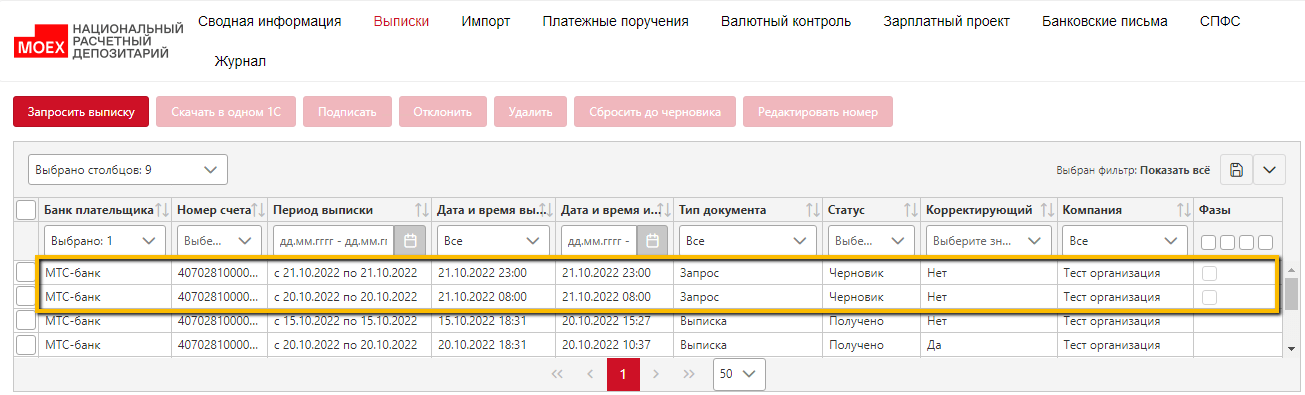Toggle Фазы checkbox in 21.10.2022 23:00 row

[x=1210, y=273]
